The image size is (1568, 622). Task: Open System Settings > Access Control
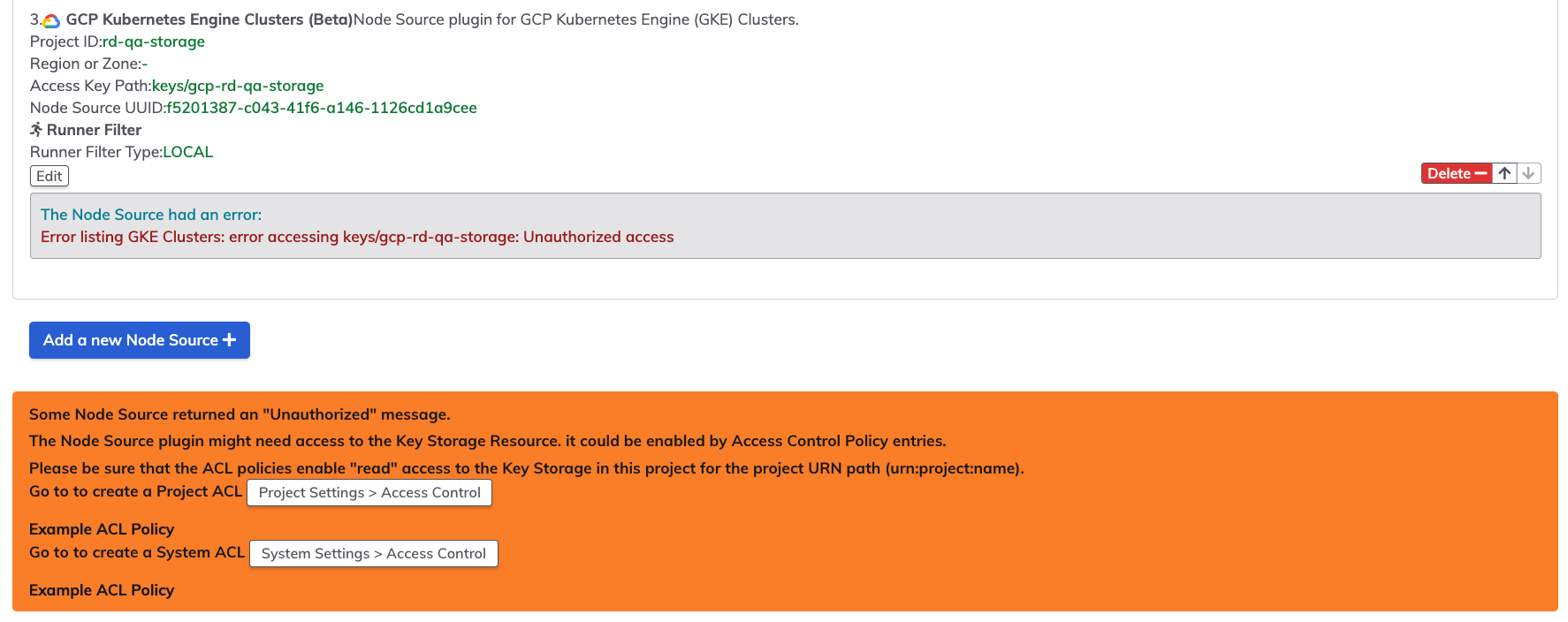coord(374,553)
